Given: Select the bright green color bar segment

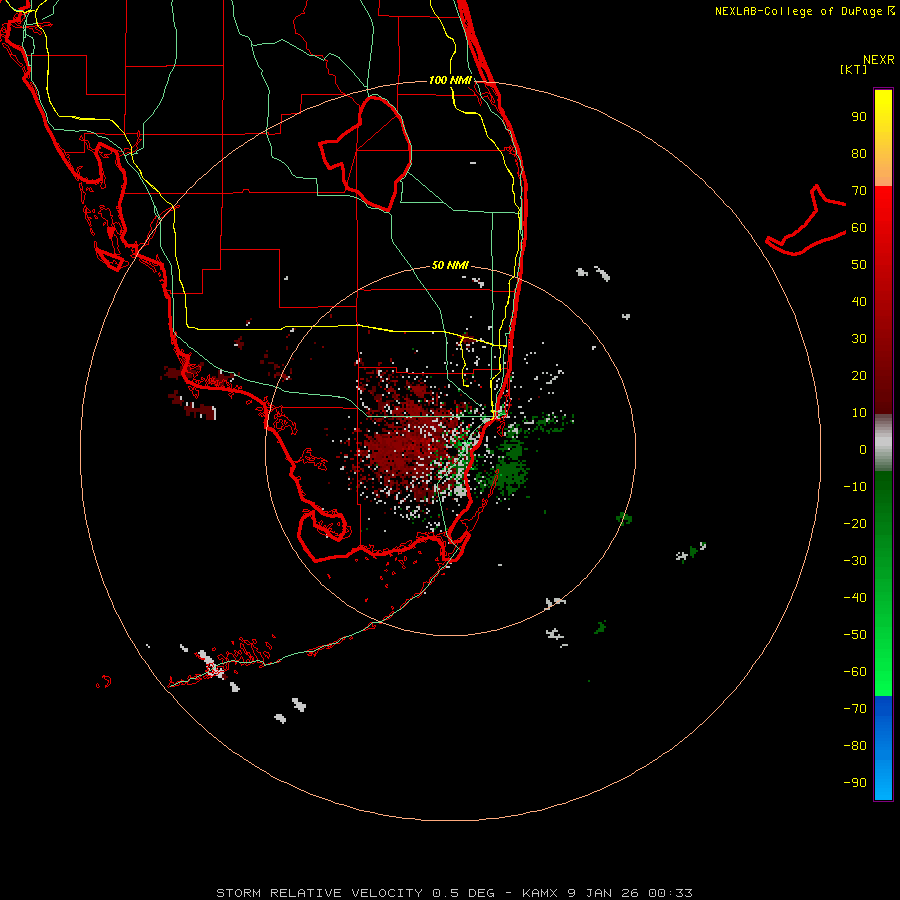Looking at the screenshot, I should pos(883,584).
